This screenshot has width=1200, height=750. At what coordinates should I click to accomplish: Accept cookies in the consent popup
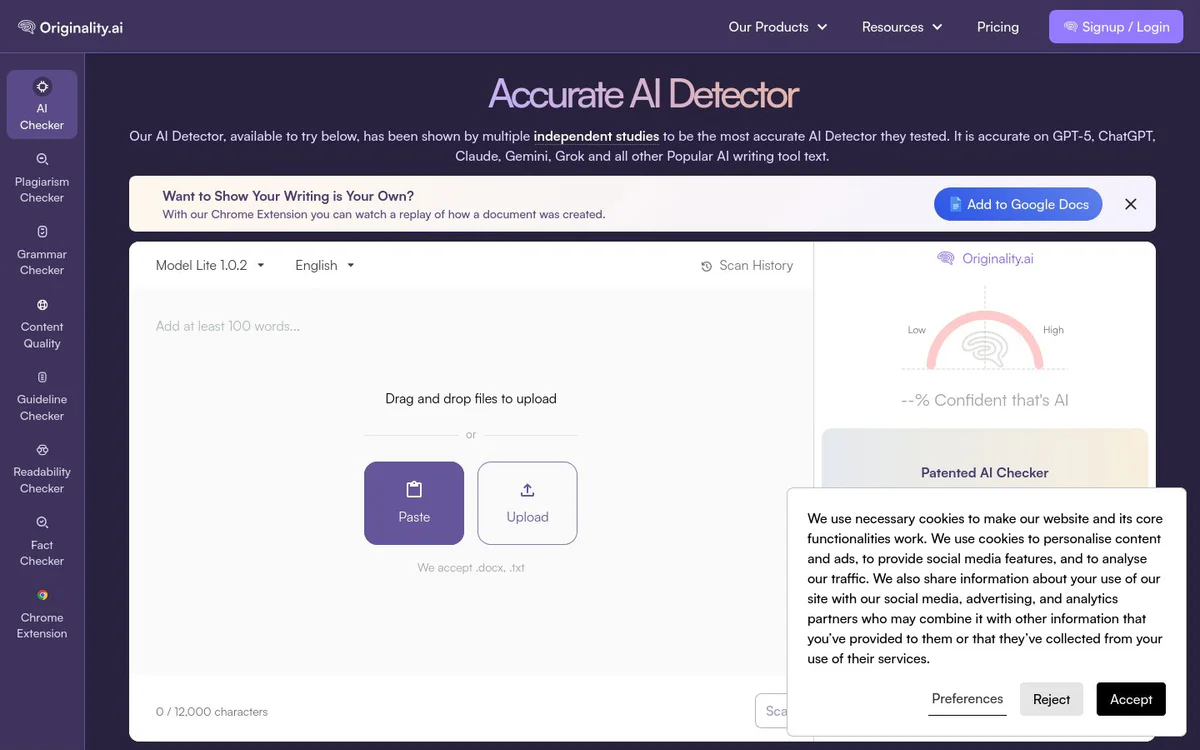(1131, 699)
